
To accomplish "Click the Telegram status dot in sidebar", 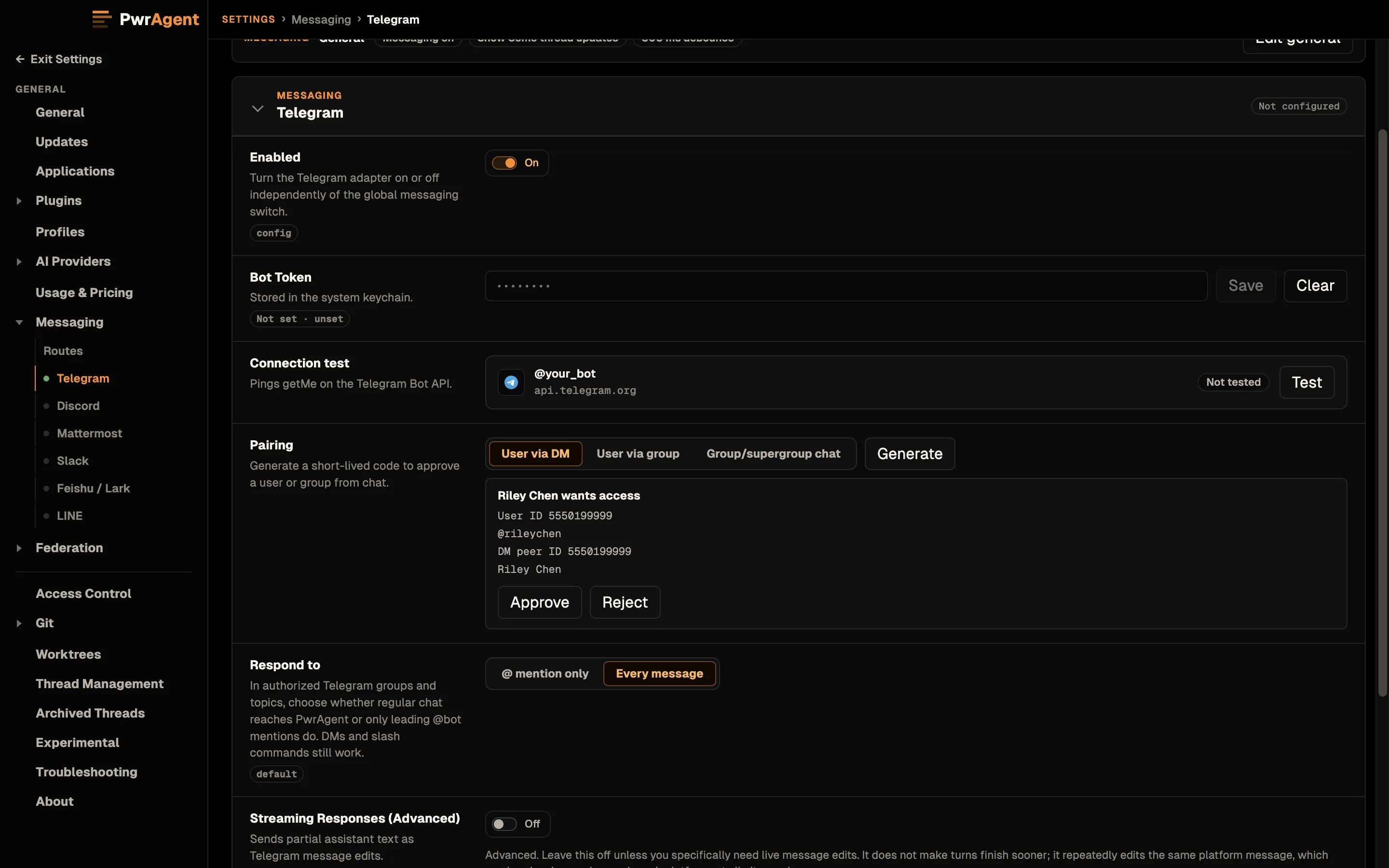I will pyautogui.click(x=46, y=379).
